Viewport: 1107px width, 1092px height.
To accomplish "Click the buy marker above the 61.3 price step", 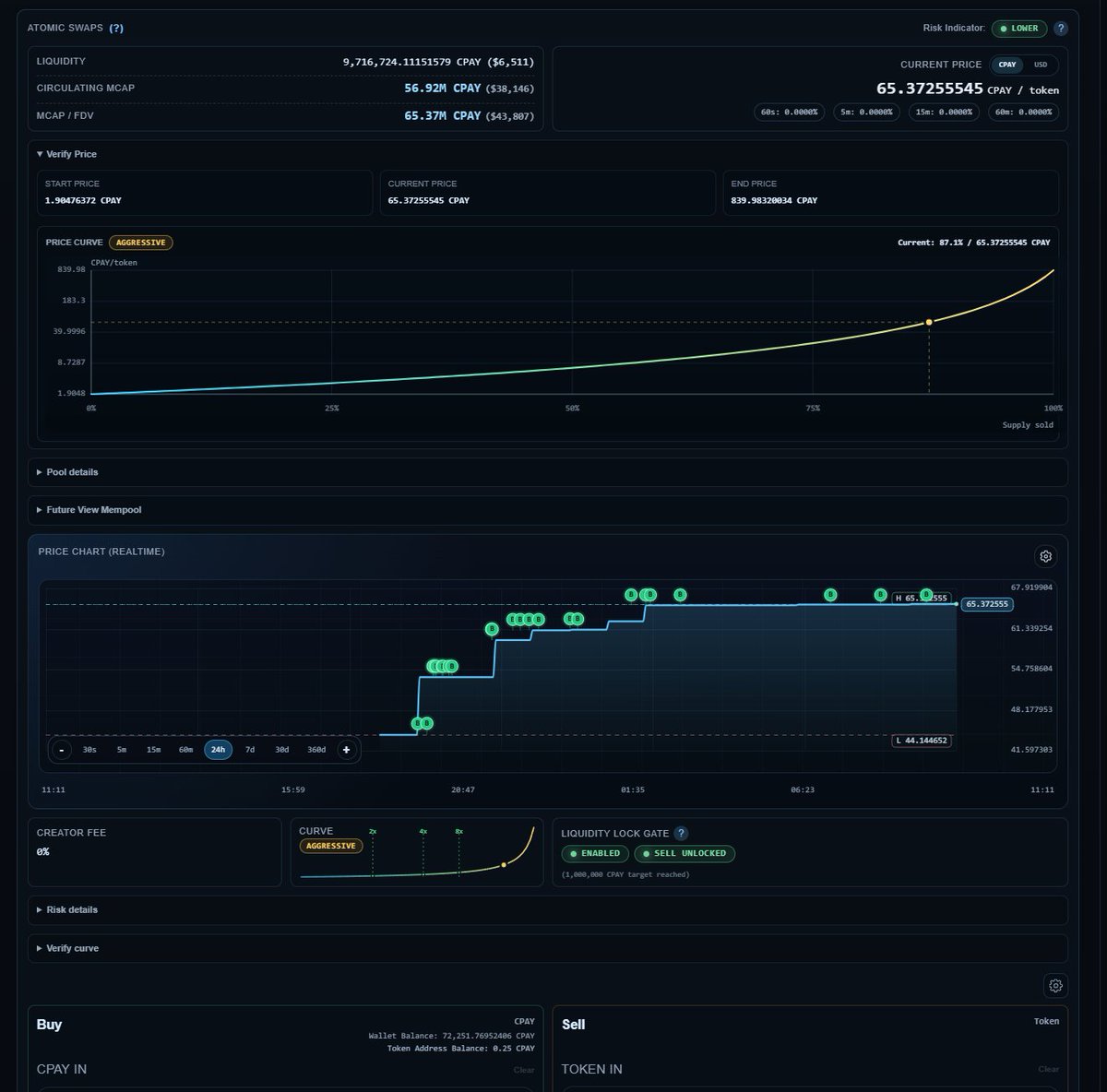I will tap(492, 629).
